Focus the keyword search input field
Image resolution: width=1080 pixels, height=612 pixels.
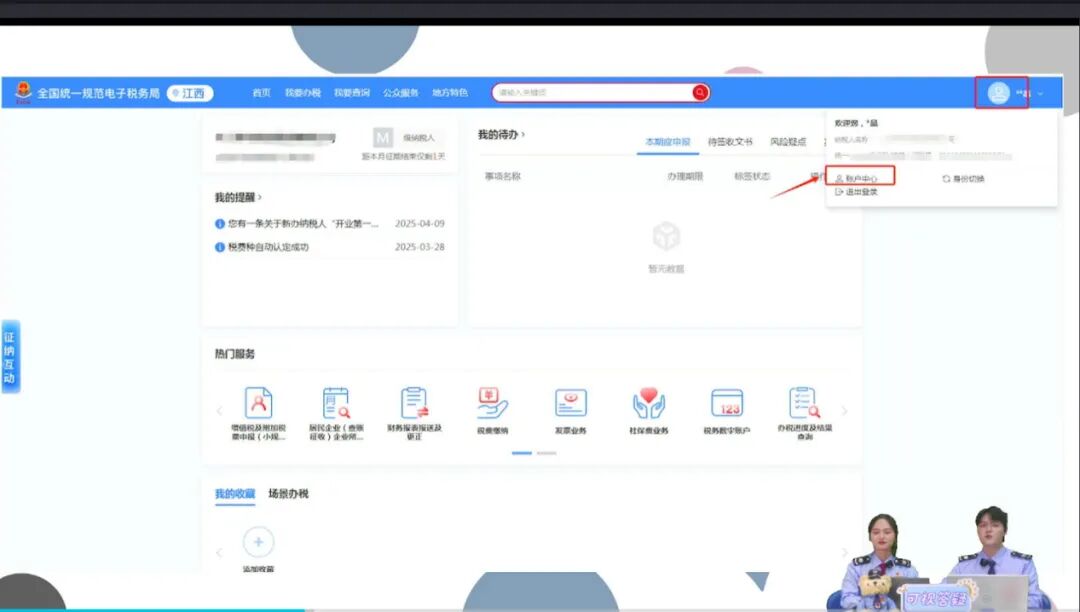[592, 92]
